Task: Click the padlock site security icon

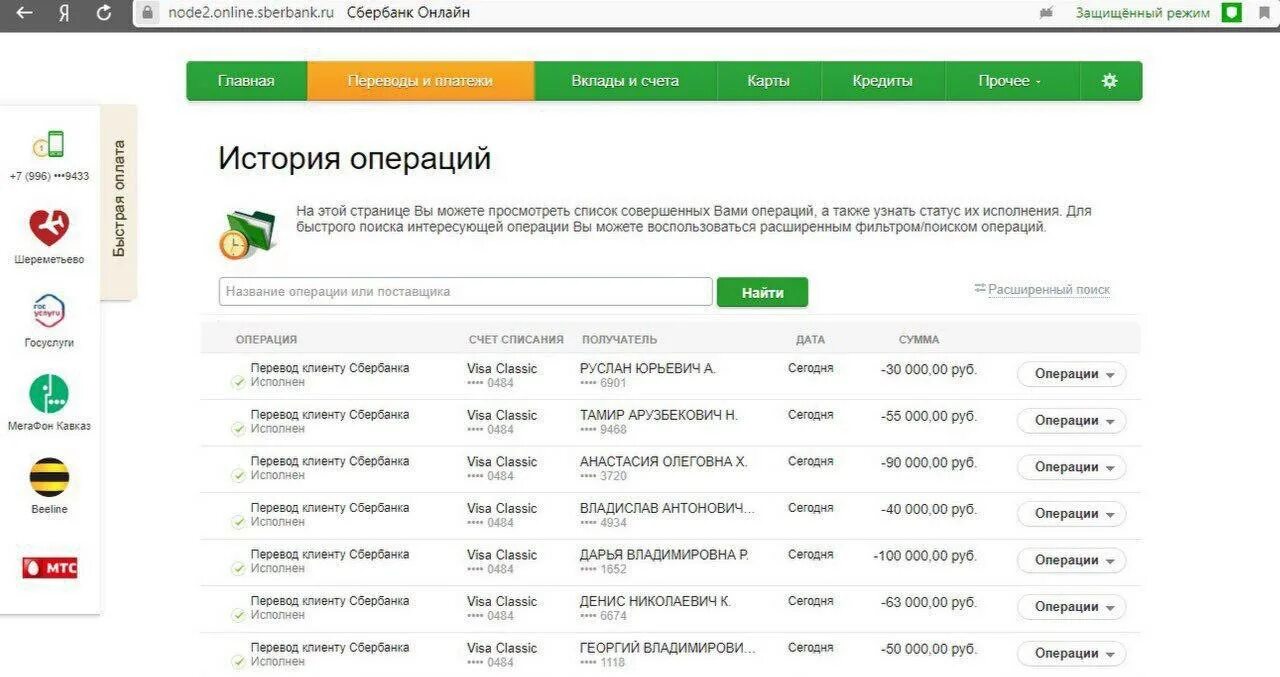Action: pos(149,13)
